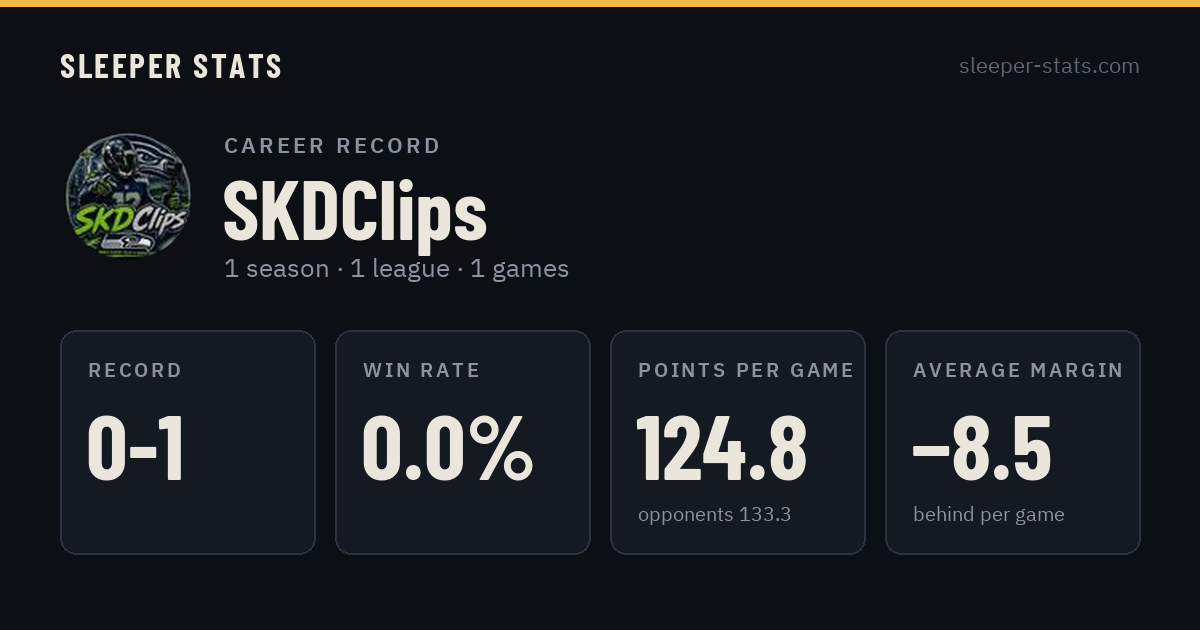
Task: Click the −8.5 margin value
Action: tap(982, 449)
